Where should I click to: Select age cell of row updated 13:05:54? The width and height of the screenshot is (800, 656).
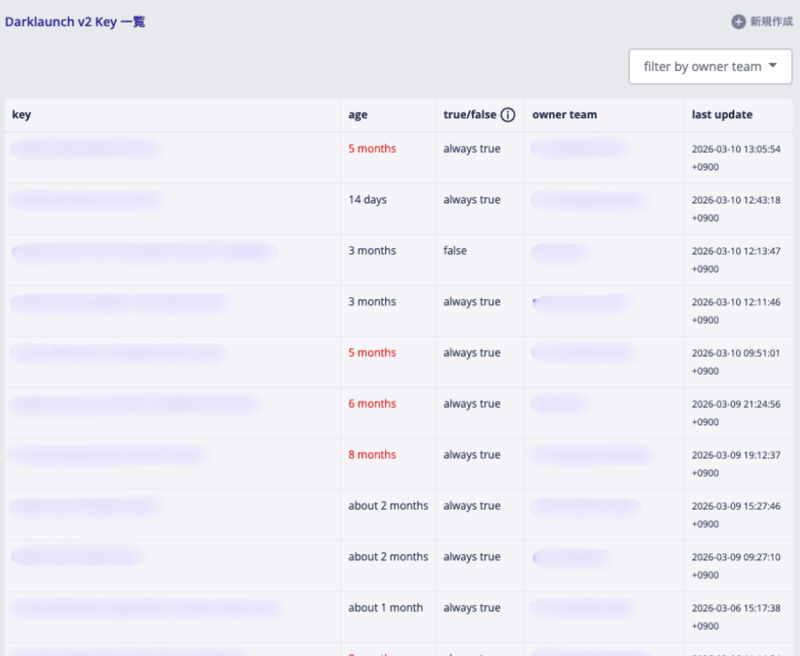click(372, 148)
